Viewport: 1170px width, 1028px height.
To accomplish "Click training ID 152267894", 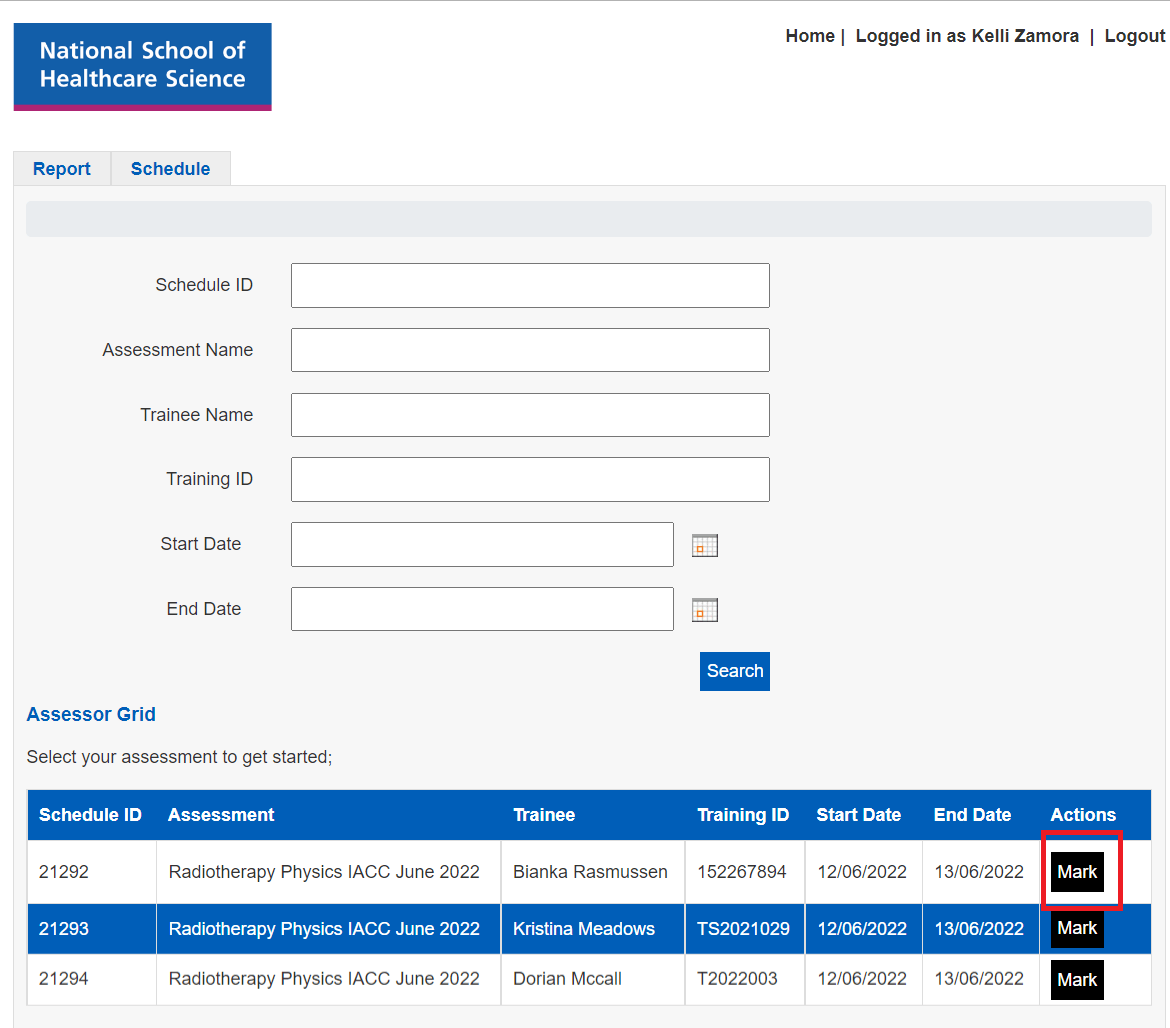I will point(742,871).
